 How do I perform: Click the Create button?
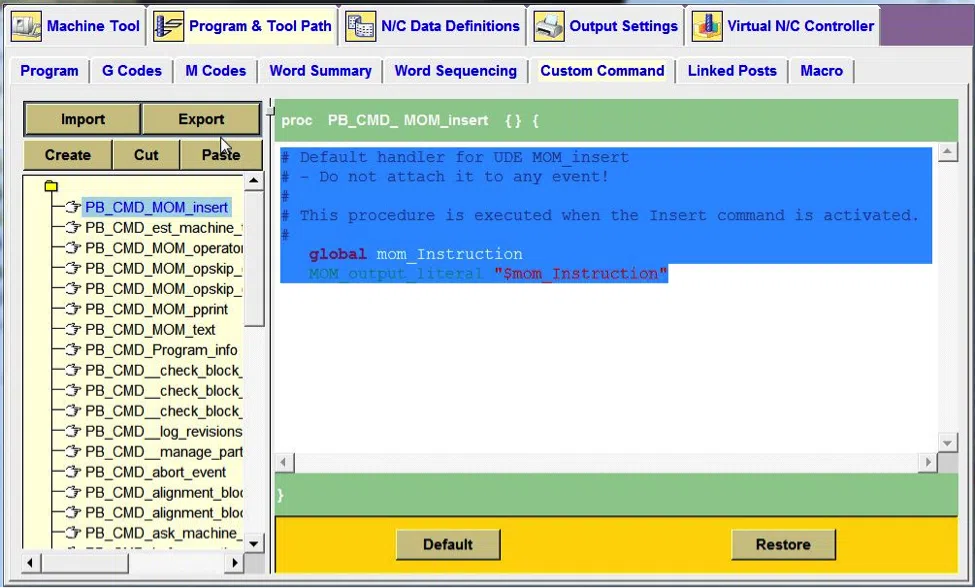[68, 155]
